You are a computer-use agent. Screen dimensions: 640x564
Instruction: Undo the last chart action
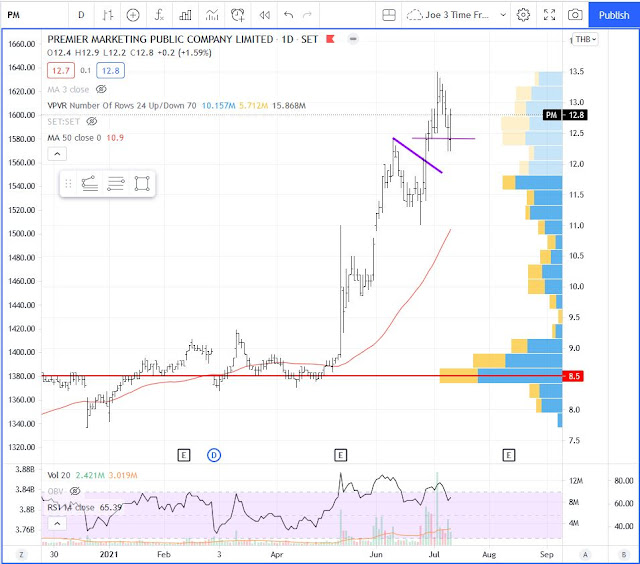[289, 15]
